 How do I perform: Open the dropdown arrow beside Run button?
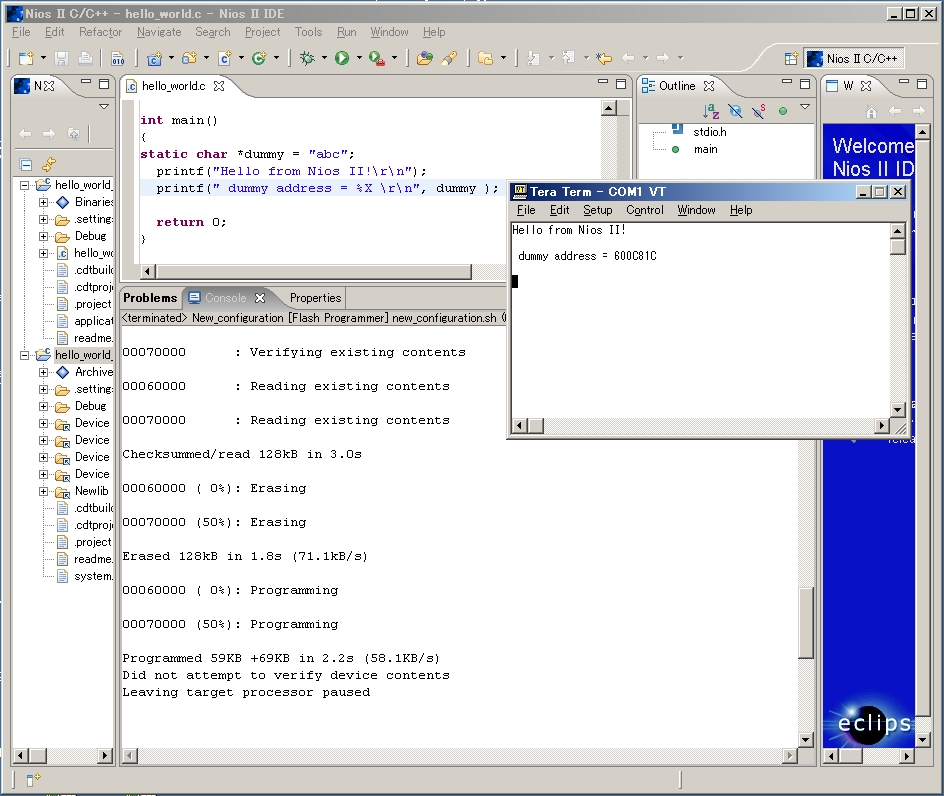[359, 59]
